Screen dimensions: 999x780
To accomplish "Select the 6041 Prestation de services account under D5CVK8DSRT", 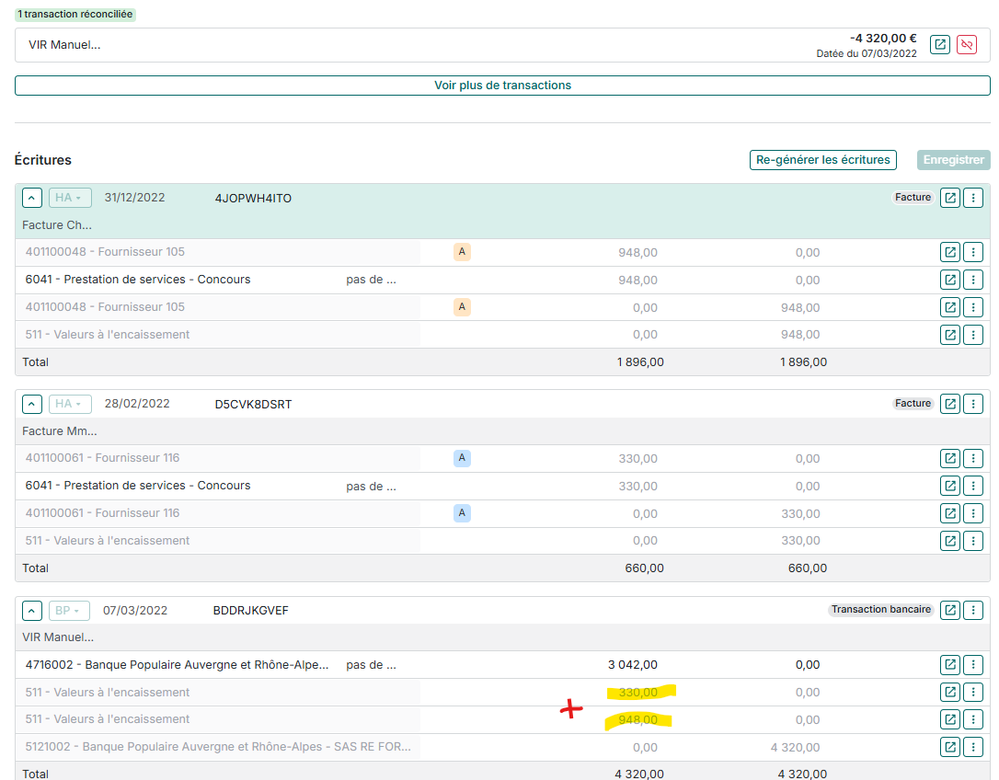I will (138, 486).
